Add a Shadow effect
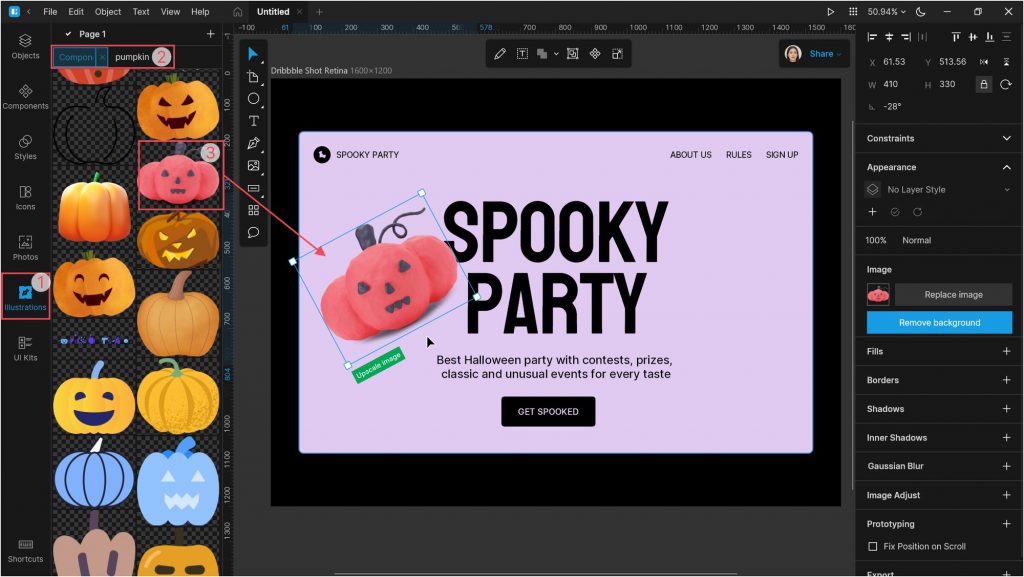1024x577 pixels. [1006, 409]
